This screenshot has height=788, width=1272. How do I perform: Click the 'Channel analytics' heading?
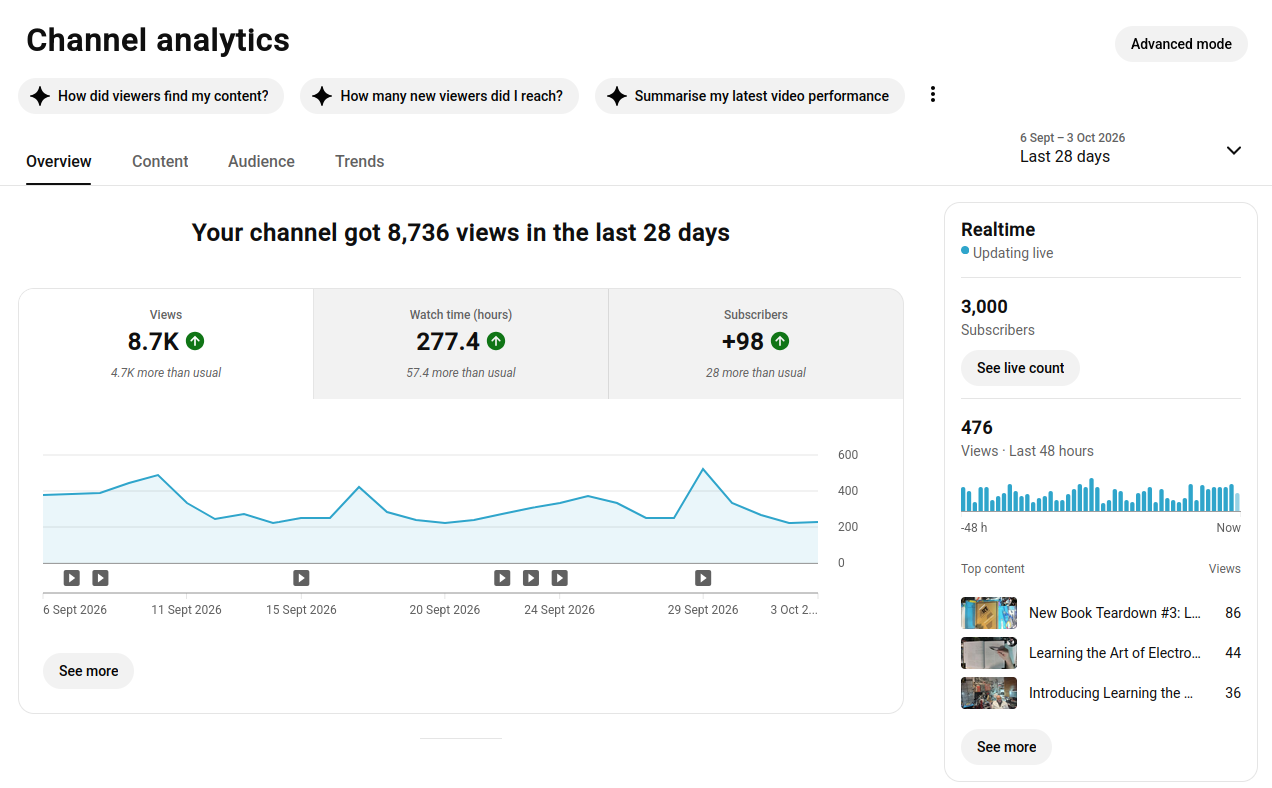tap(158, 40)
